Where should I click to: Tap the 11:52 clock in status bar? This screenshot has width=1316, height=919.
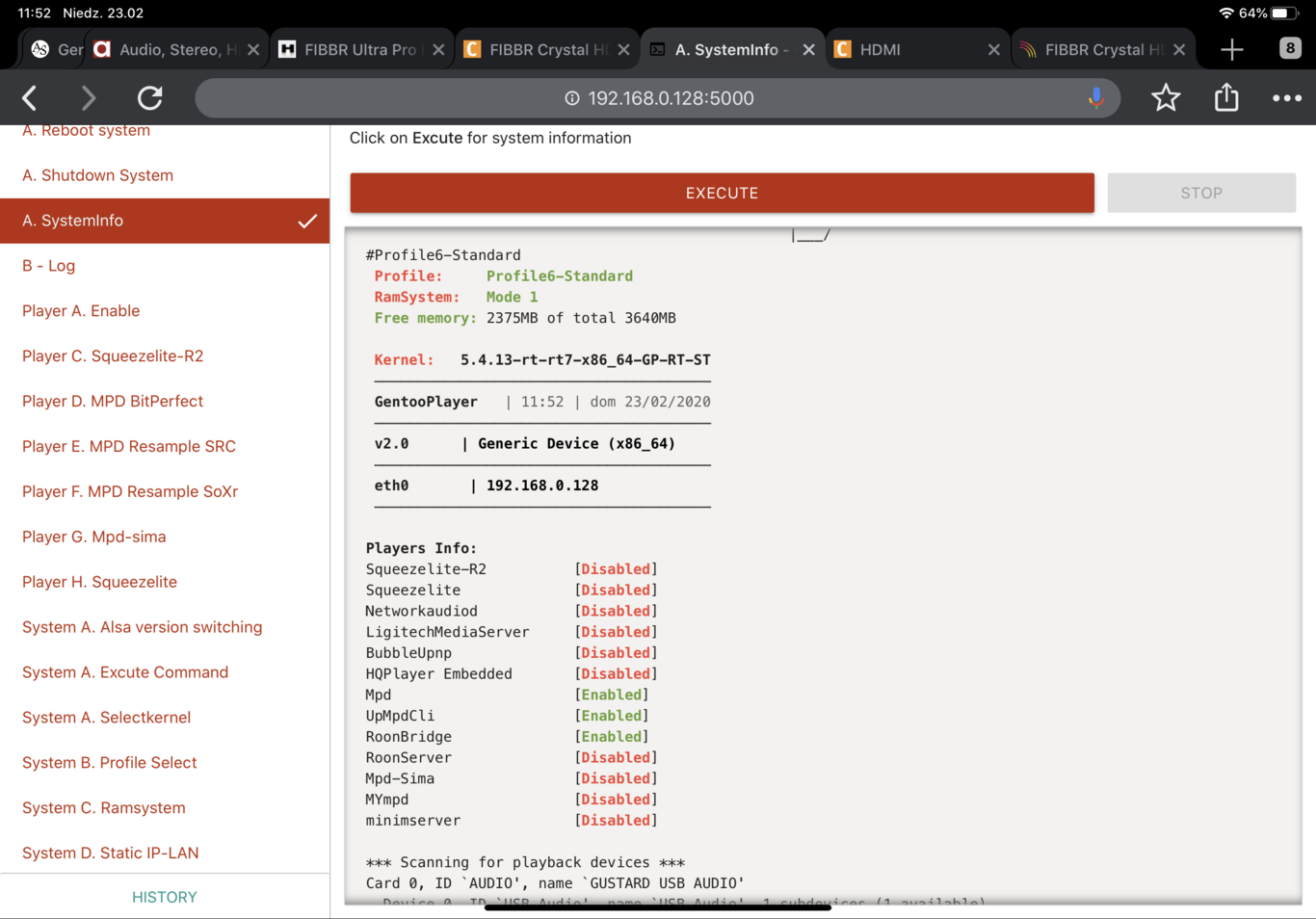34,13
